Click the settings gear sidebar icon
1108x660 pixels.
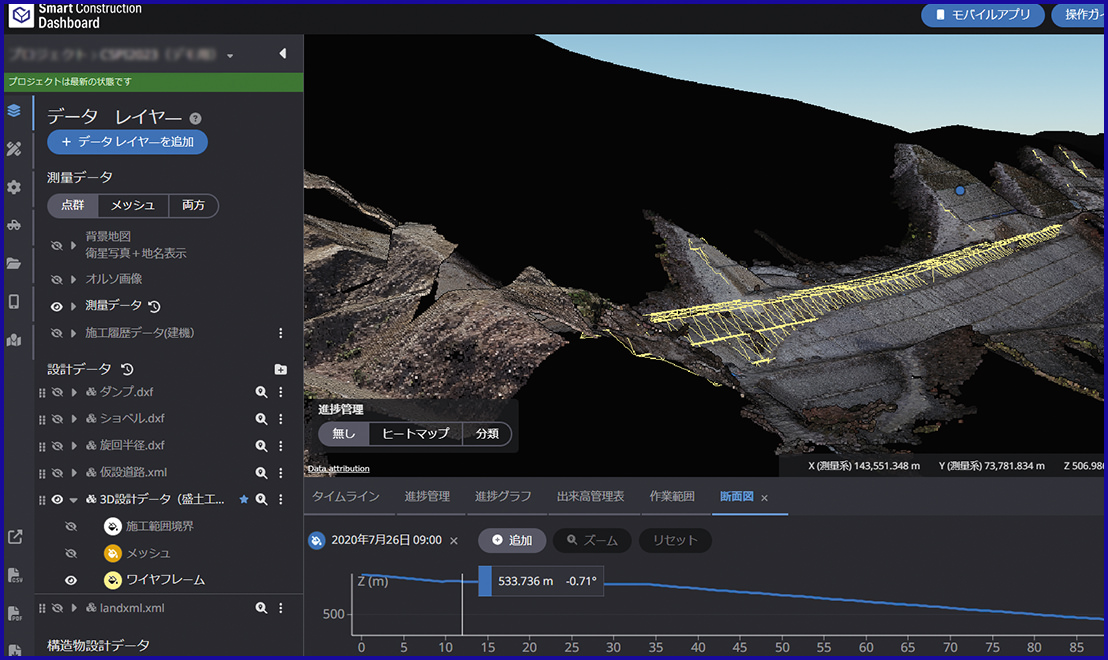click(14, 187)
